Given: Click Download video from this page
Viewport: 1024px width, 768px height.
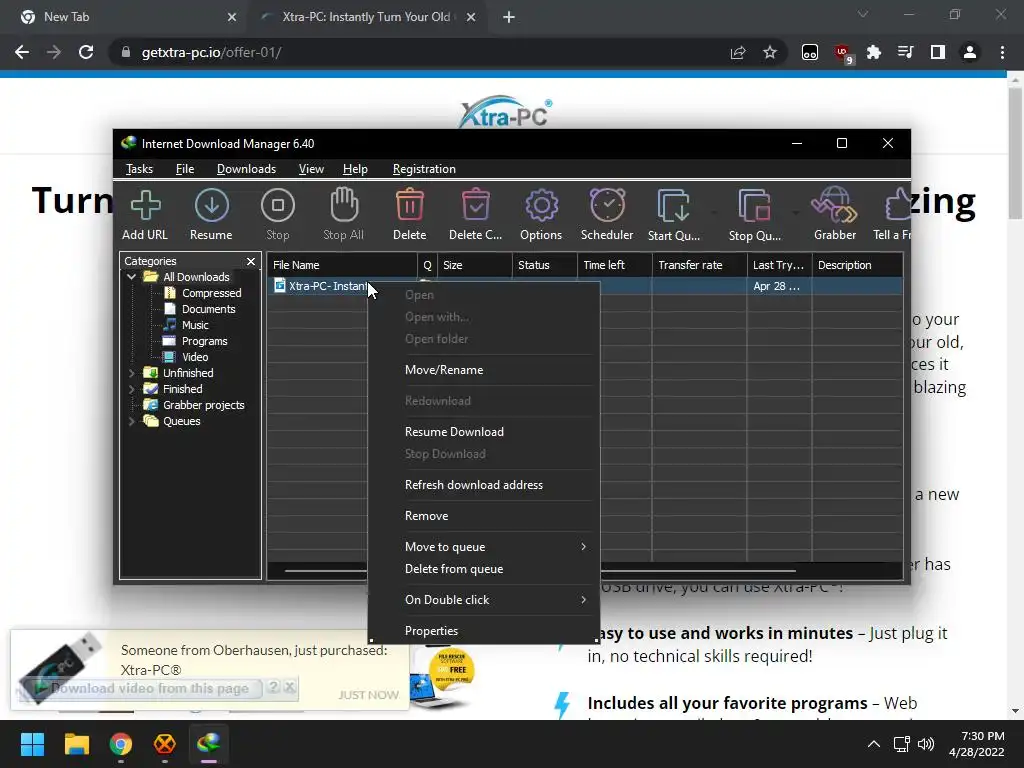Looking at the screenshot, I should click(x=150, y=688).
